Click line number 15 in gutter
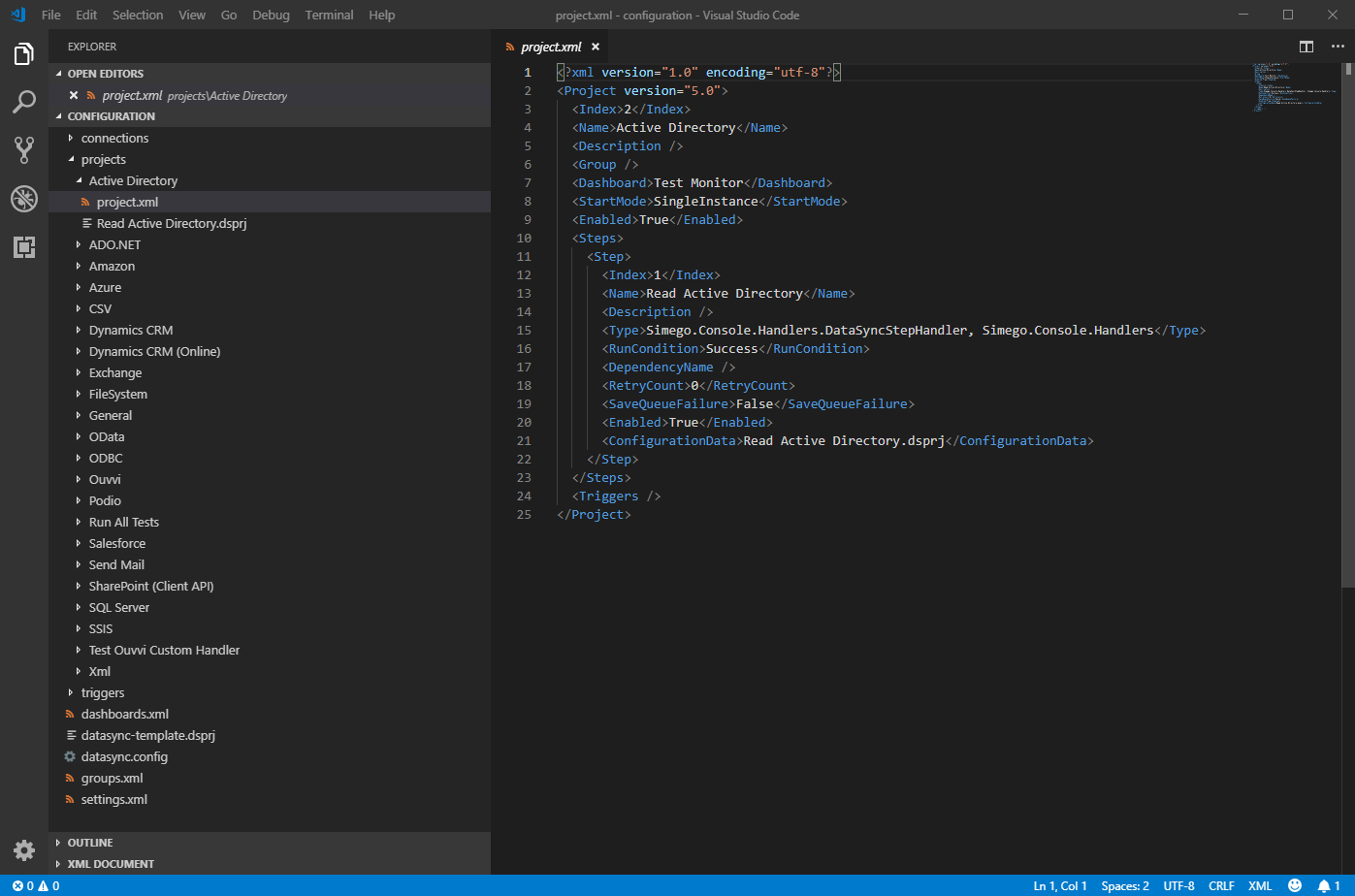1355x896 pixels. click(x=524, y=330)
